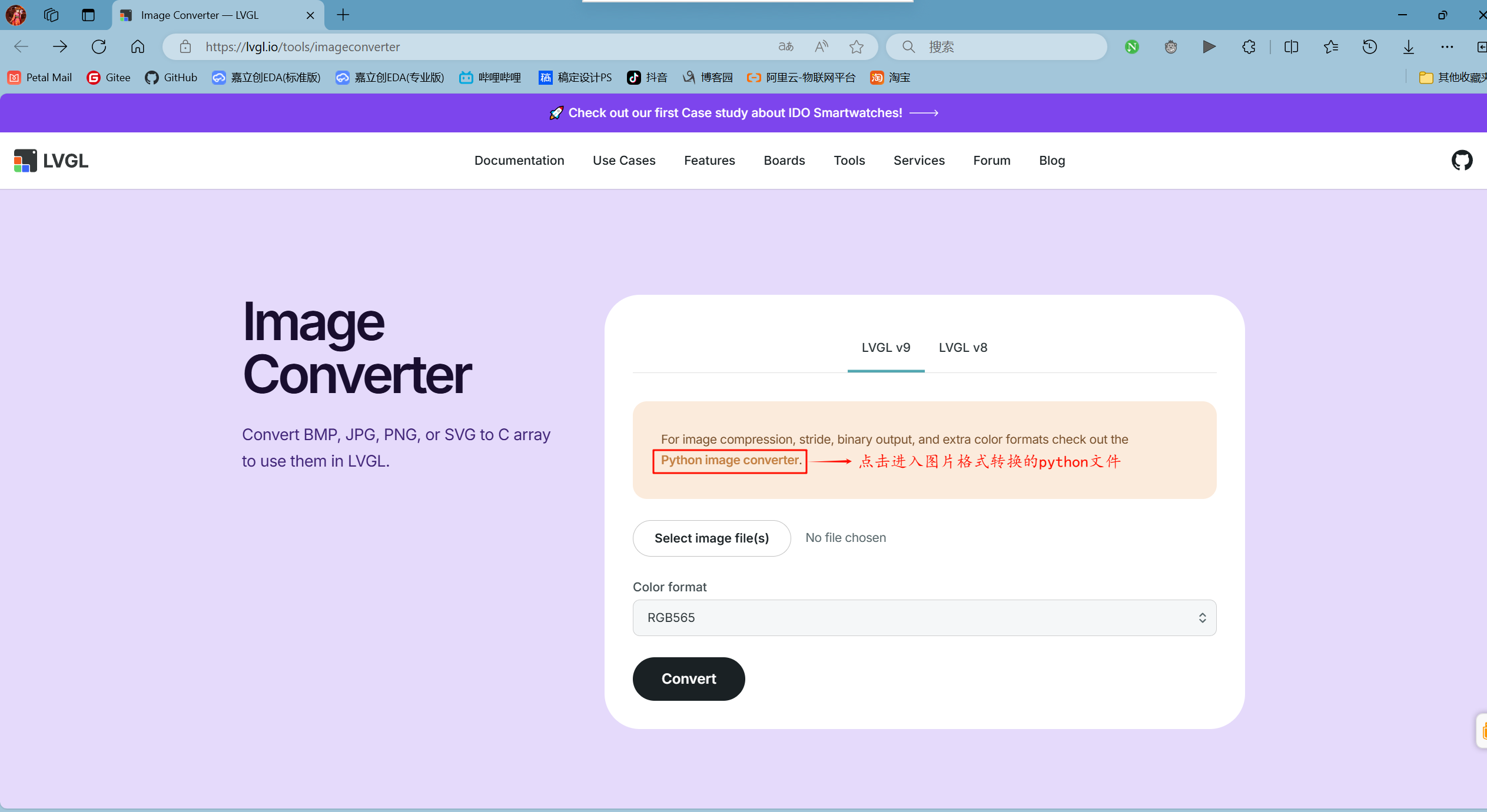Open the green N extension icon
This screenshot has height=812, width=1487.
point(1132,46)
